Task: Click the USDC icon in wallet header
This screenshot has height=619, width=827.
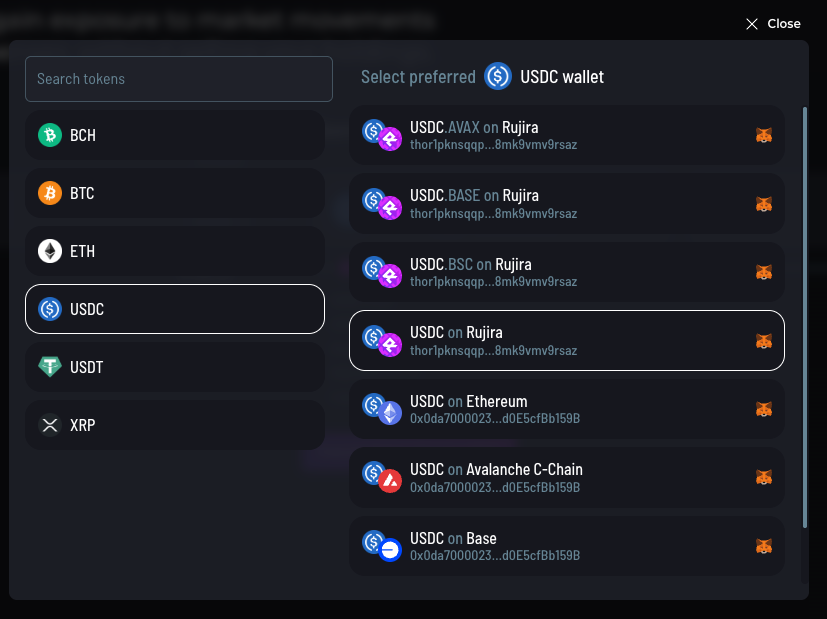Action: [498, 77]
